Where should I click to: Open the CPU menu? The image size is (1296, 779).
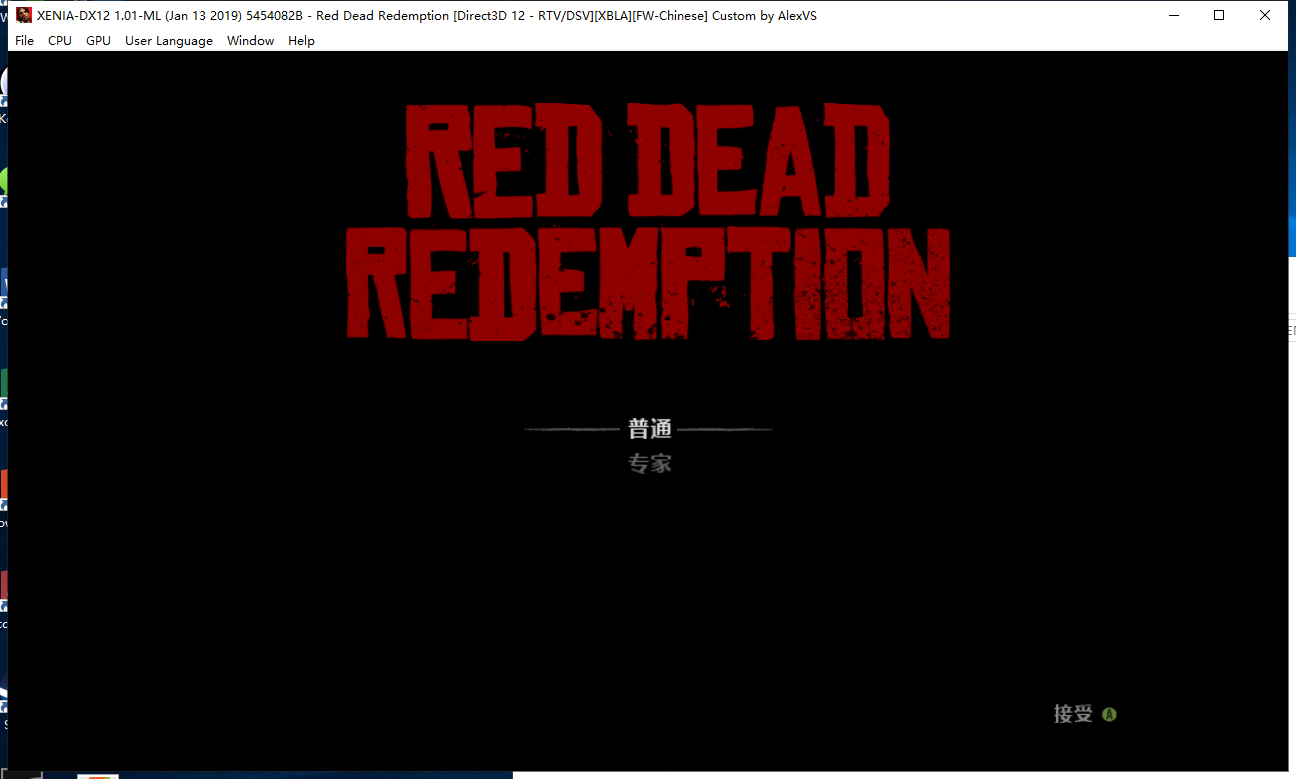click(60, 41)
